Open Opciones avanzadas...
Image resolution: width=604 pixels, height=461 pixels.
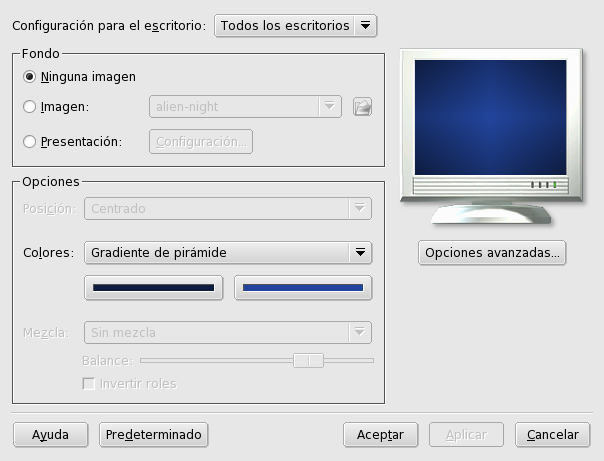pyautogui.click(x=492, y=253)
